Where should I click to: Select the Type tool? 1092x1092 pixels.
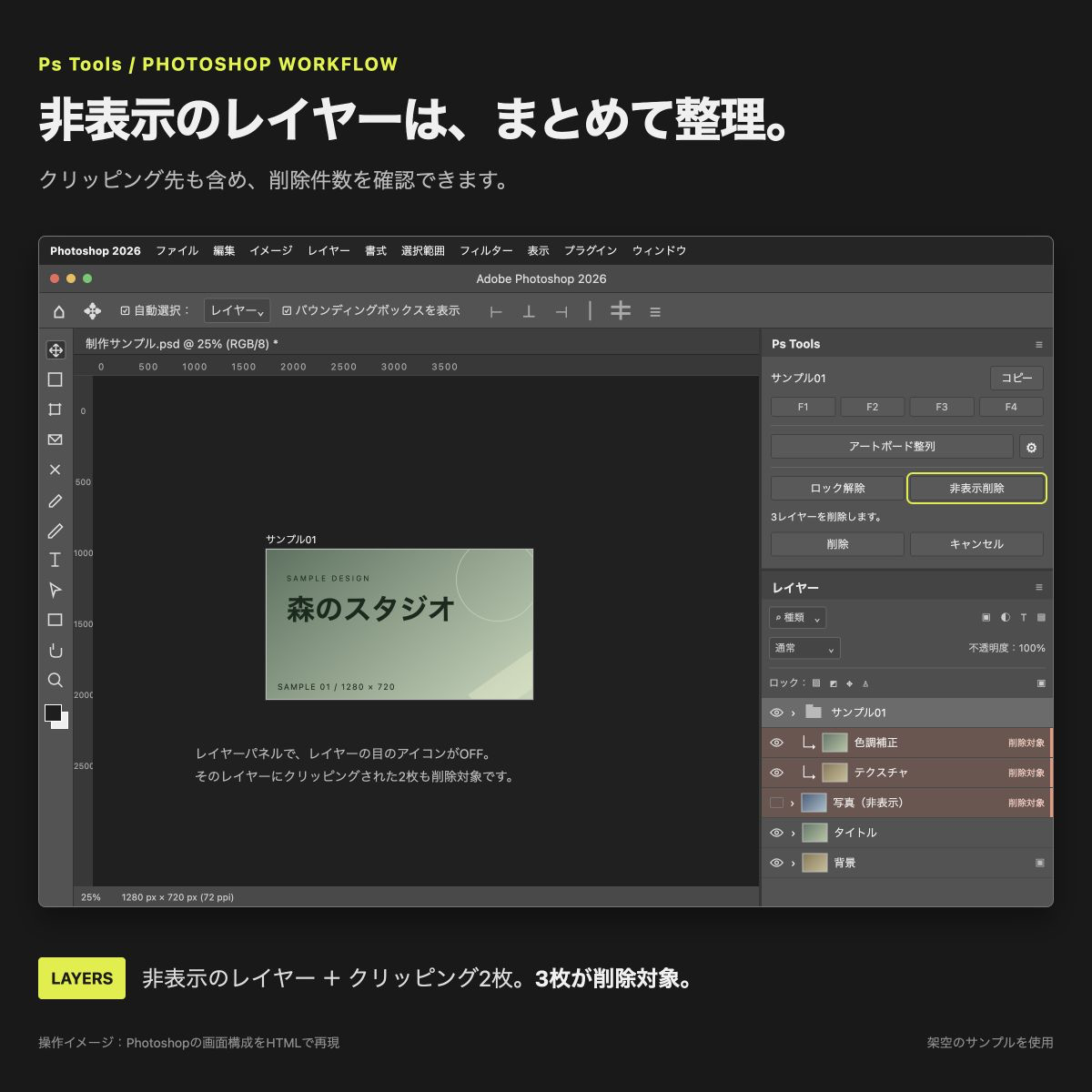56,560
